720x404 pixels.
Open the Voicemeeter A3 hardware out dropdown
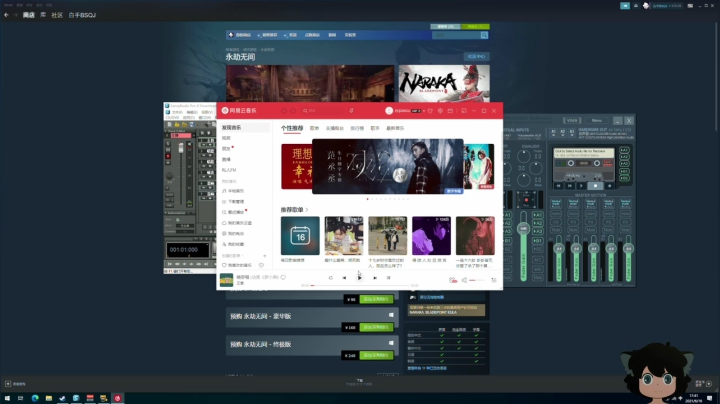(572, 133)
